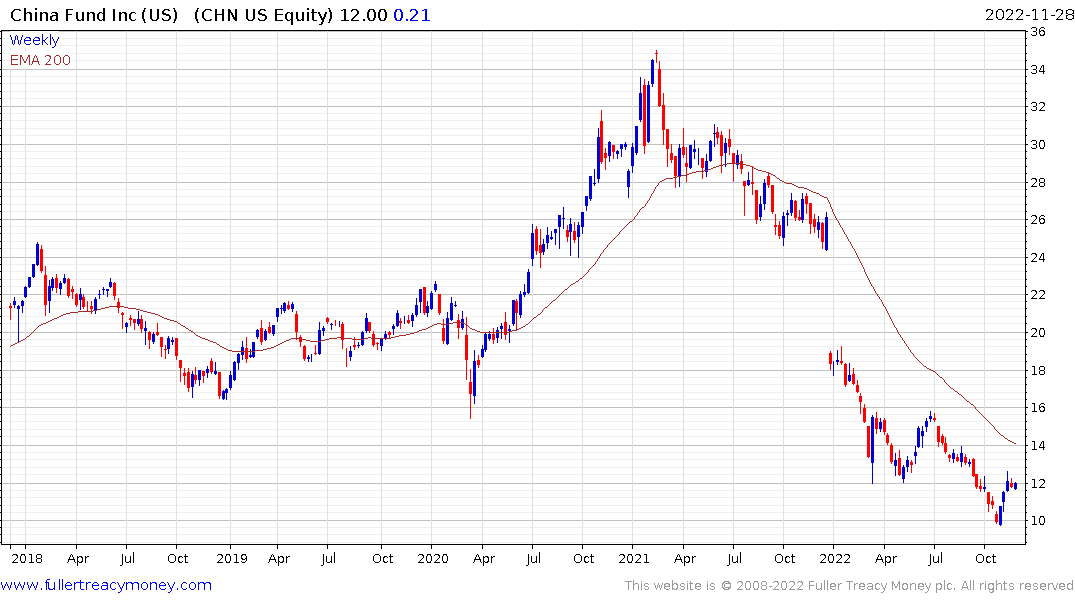Click the '2021' x-axis label
Screen dimensions: 1075x600
click(633, 559)
